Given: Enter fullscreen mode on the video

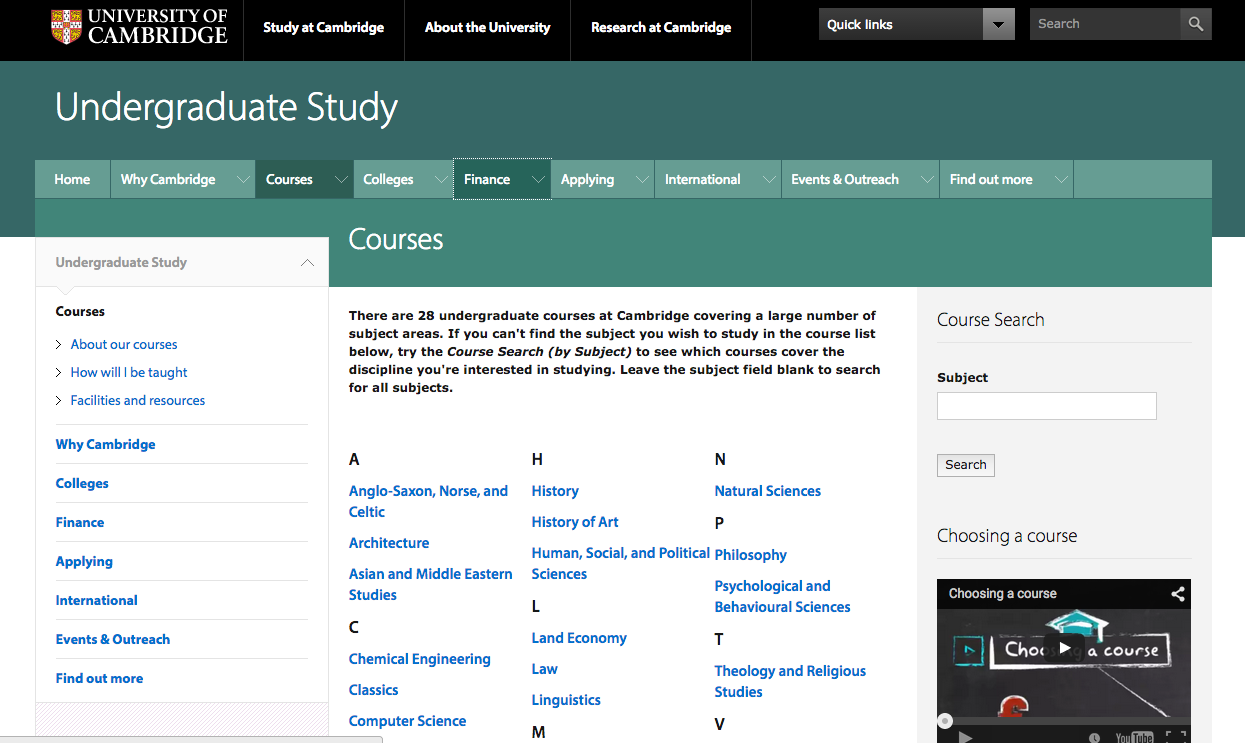Looking at the screenshot, I should [x=1176, y=737].
